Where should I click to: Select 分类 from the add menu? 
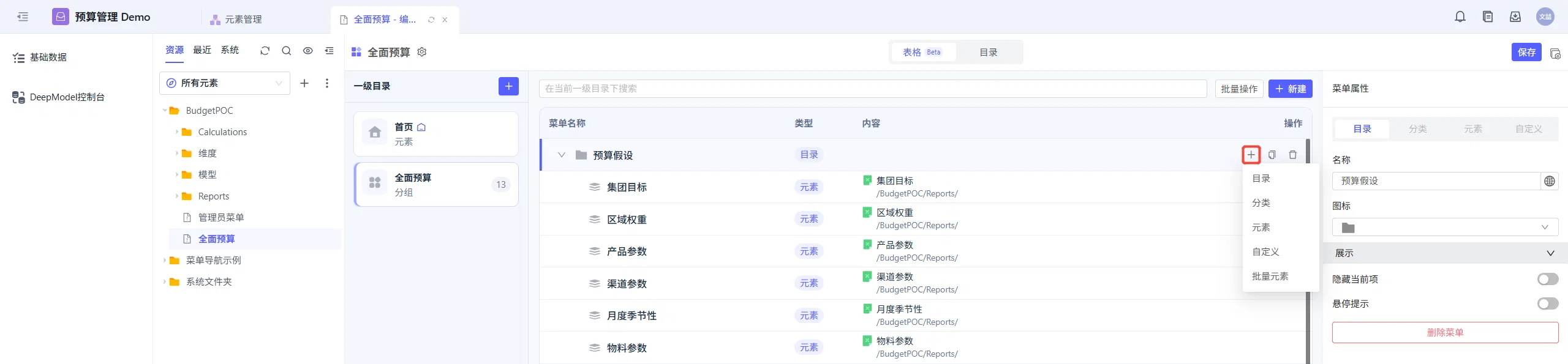1280,203
